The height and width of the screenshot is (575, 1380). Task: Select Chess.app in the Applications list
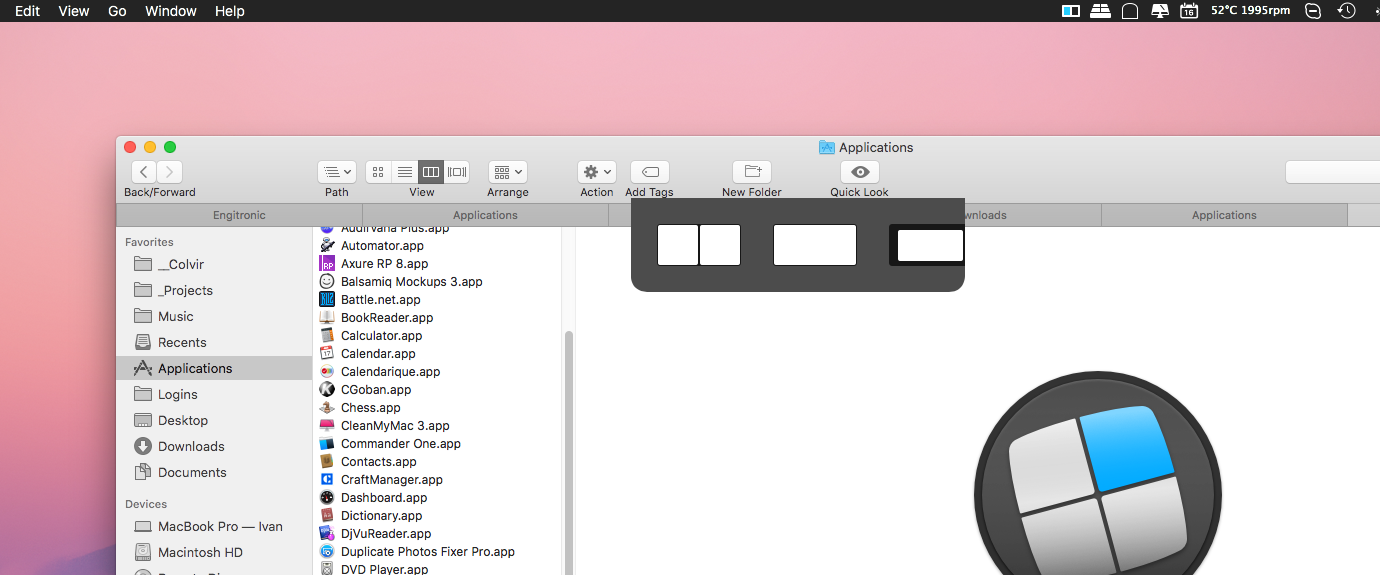[x=370, y=408]
